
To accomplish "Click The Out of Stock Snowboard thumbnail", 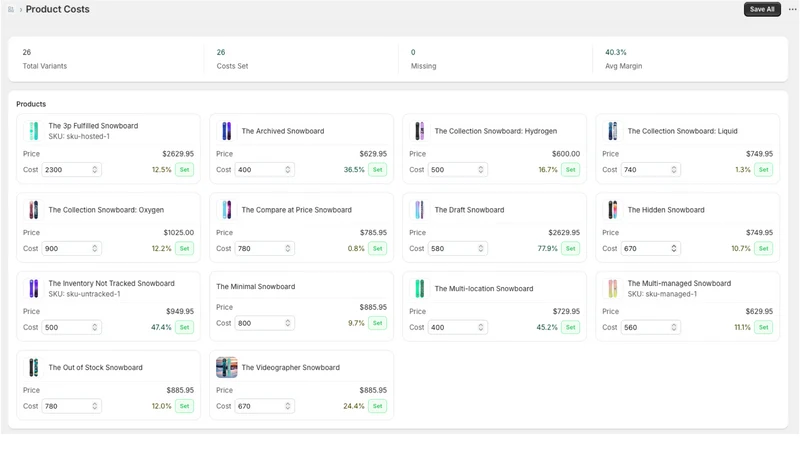I will tap(34, 367).
